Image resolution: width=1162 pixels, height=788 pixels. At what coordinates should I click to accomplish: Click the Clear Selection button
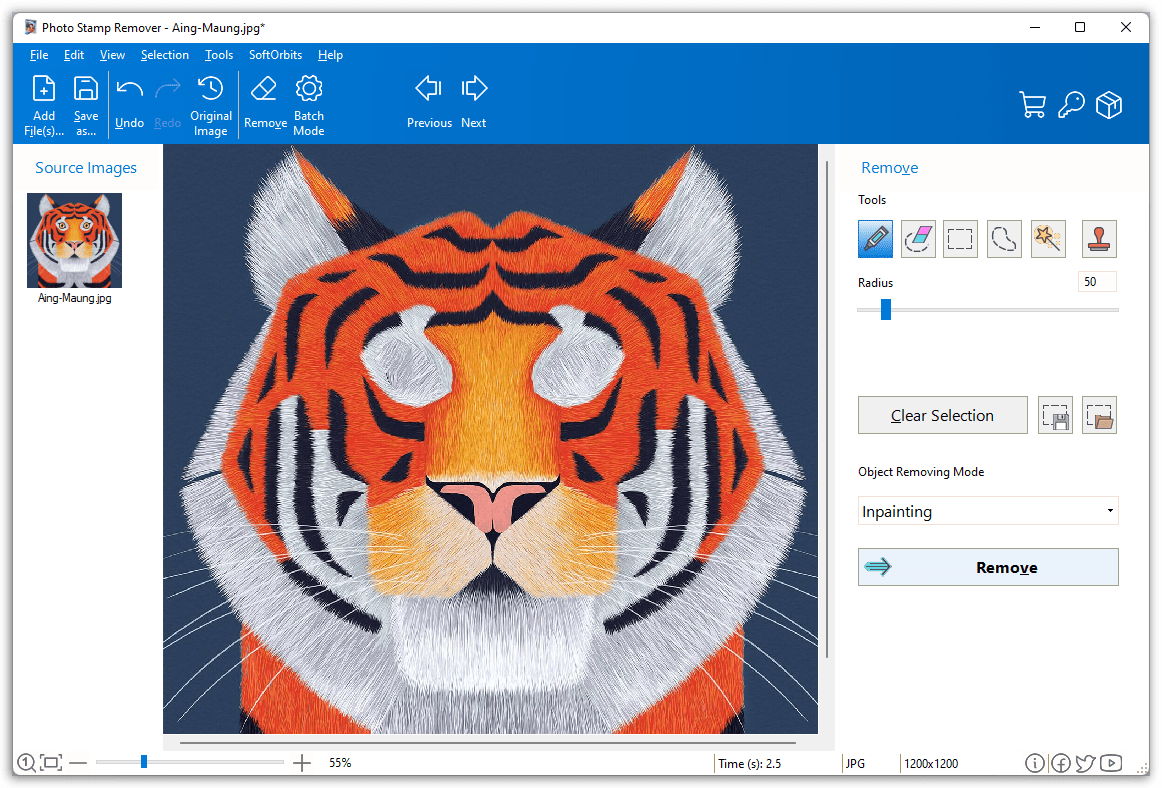click(x=943, y=415)
